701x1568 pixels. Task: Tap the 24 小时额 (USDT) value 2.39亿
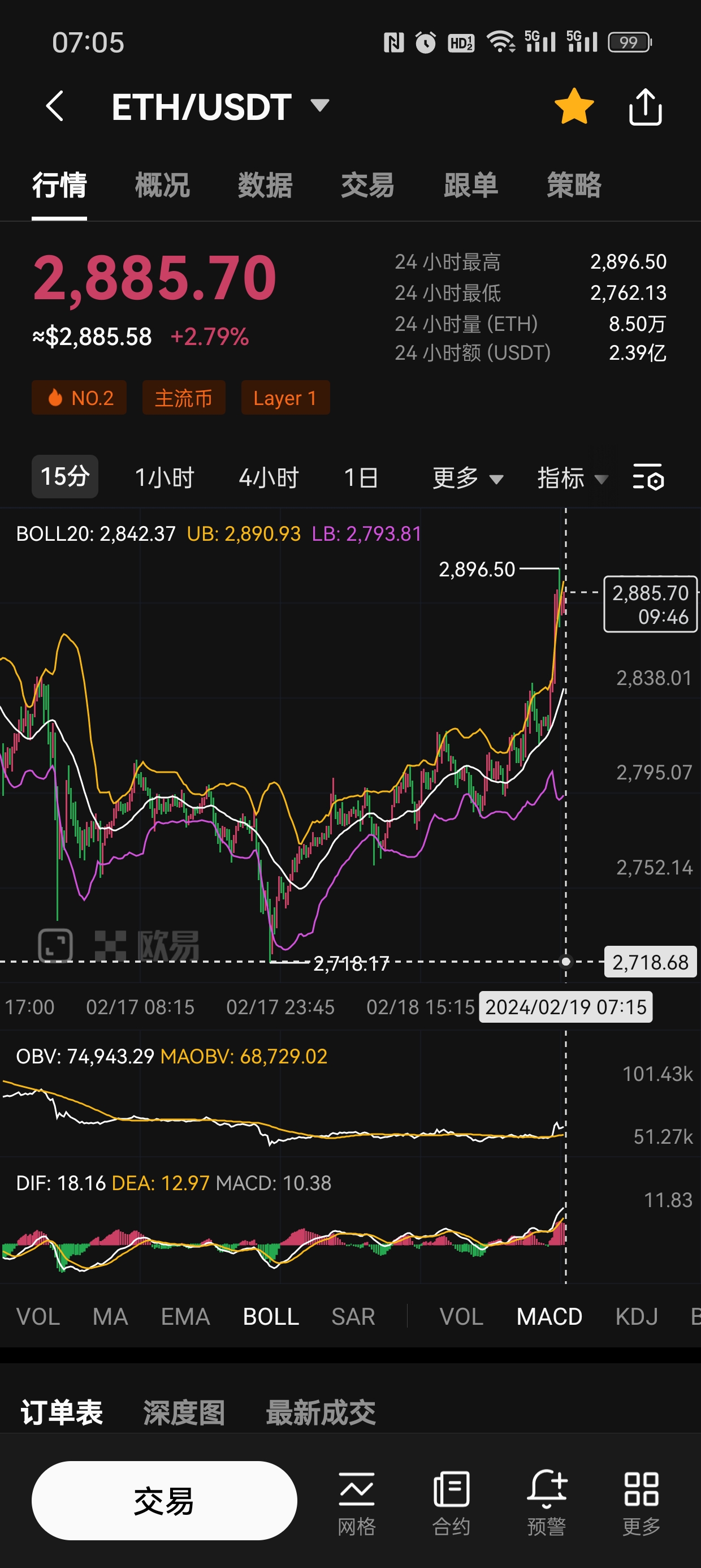(637, 352)
